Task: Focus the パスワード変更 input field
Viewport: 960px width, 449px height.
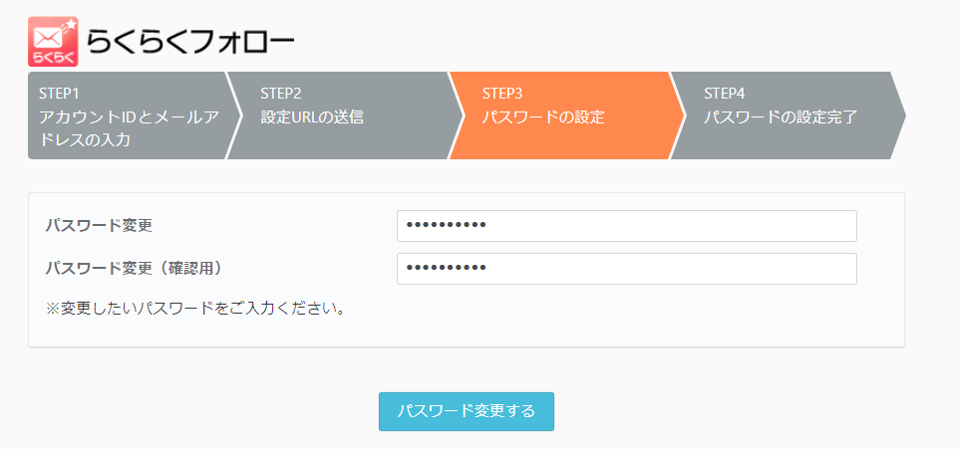Action: (626, 226)
